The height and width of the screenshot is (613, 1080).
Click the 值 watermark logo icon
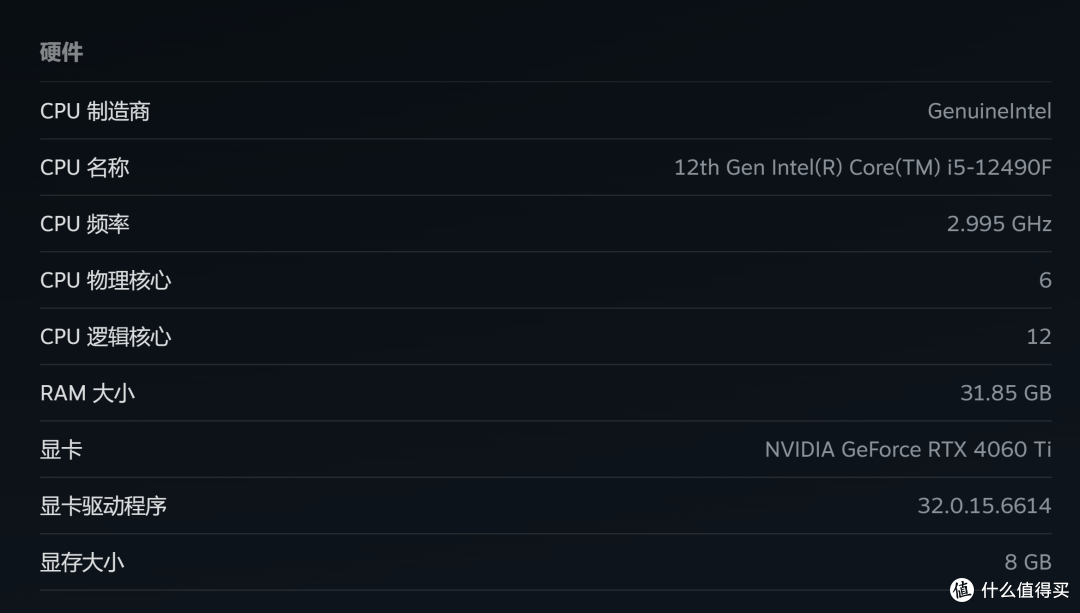click(962, 590)
